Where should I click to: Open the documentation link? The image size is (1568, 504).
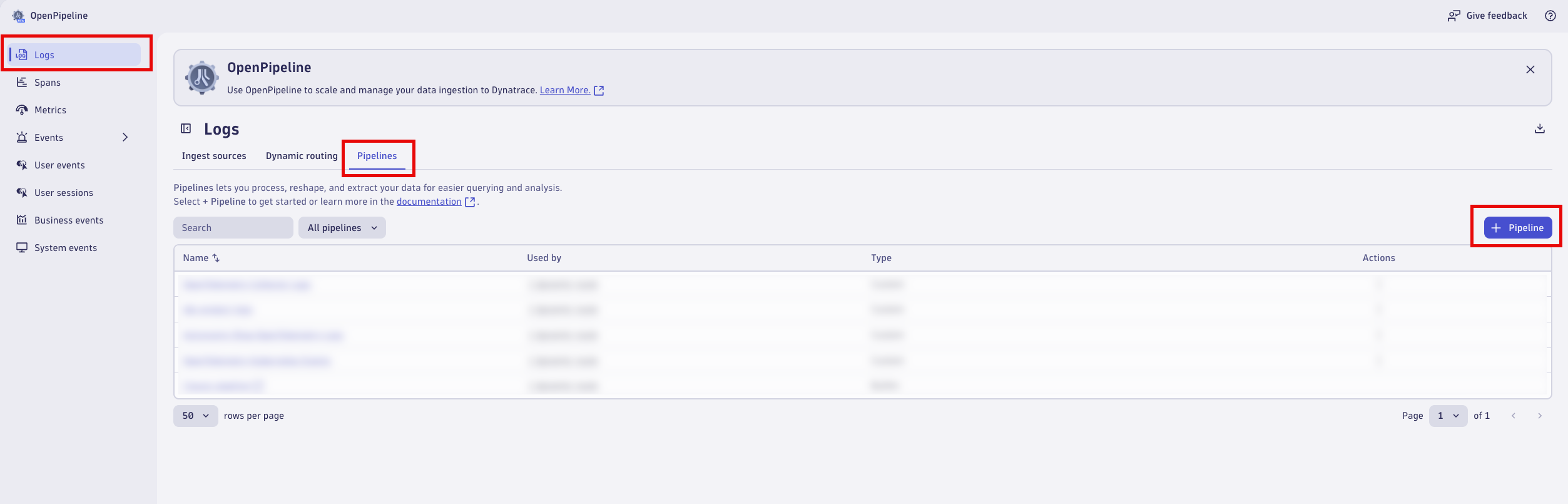429,202
